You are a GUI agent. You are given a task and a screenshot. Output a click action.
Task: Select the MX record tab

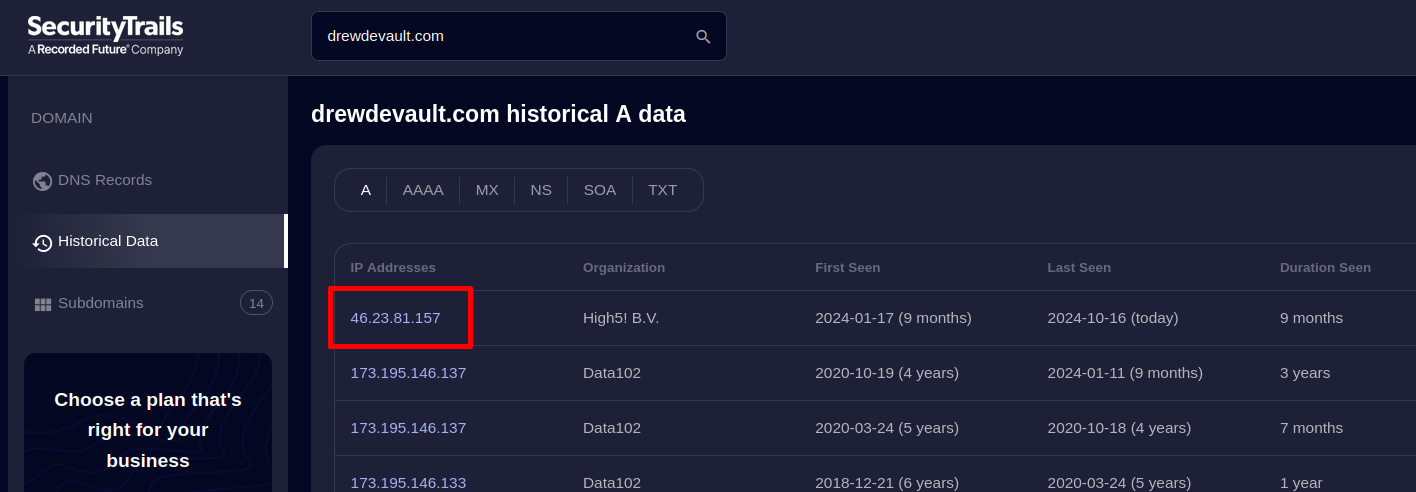pyautogui.click(x=487, y=190)
